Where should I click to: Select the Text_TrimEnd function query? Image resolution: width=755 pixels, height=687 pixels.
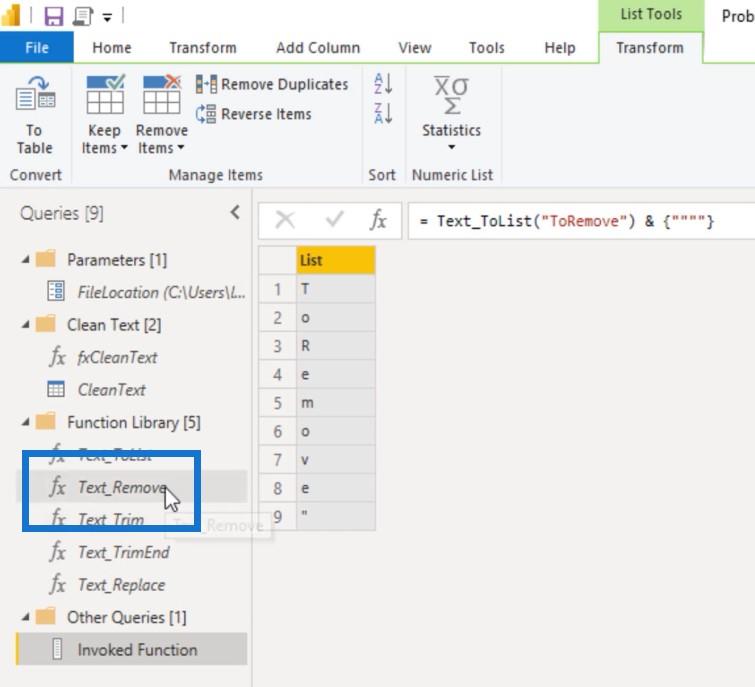(124, 552)
